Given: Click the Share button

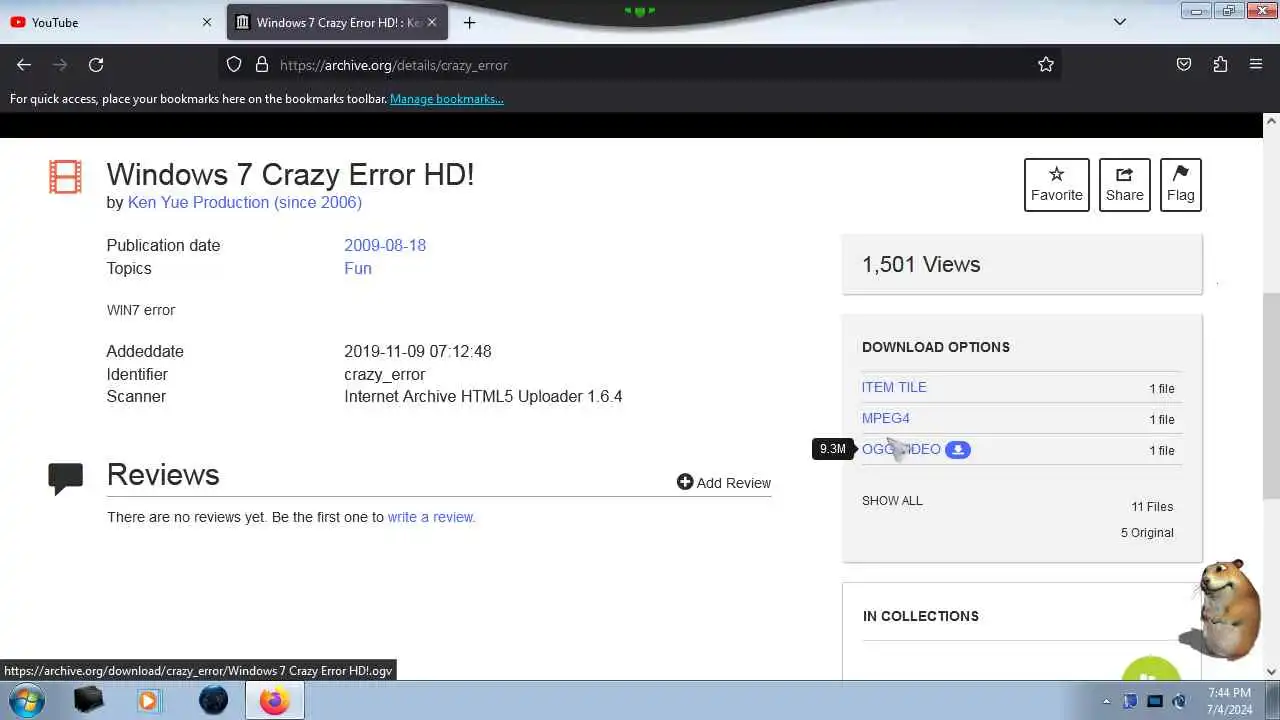Looking at the screenshot, I should point(1125,185).
